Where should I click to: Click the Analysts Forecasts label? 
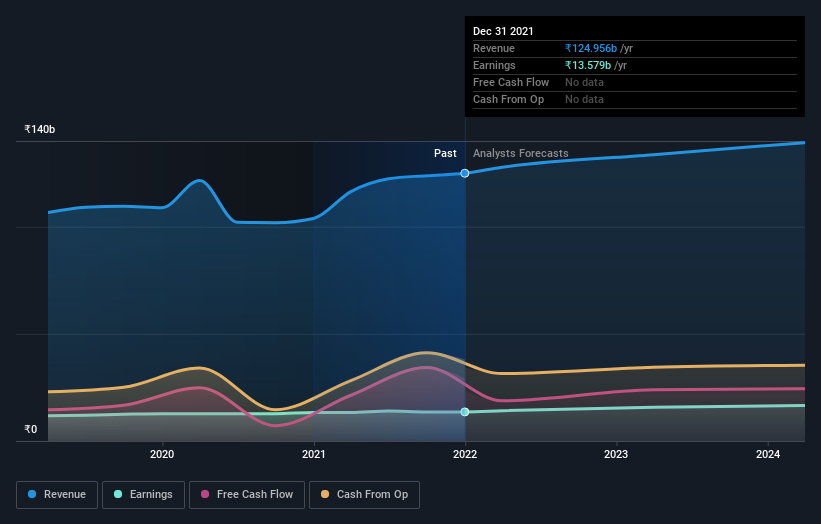(520, 153)
